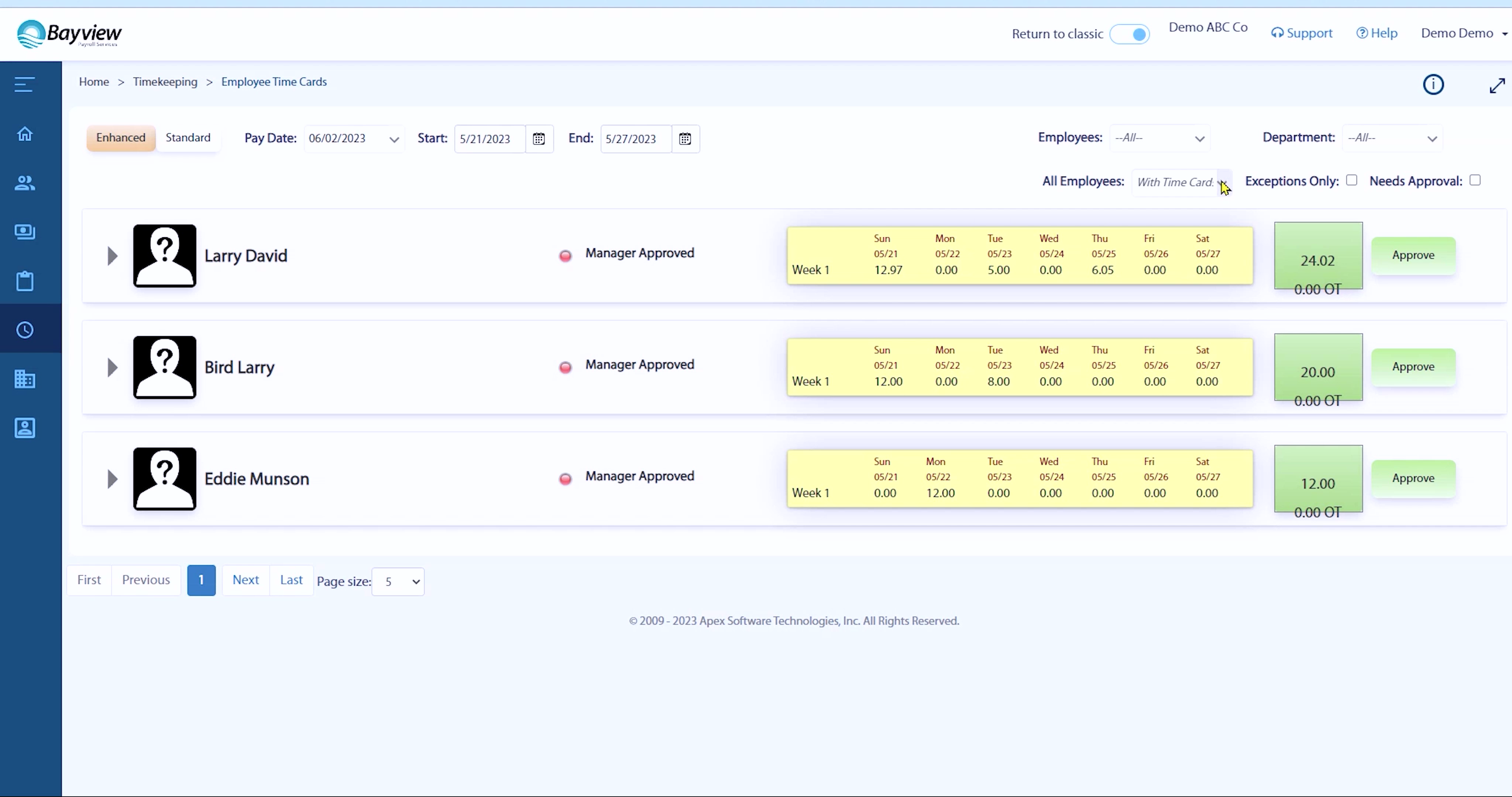Open the Pay Date dropdown
The width and height of the screenshot is (1512, 797).
tap(354, 139)
